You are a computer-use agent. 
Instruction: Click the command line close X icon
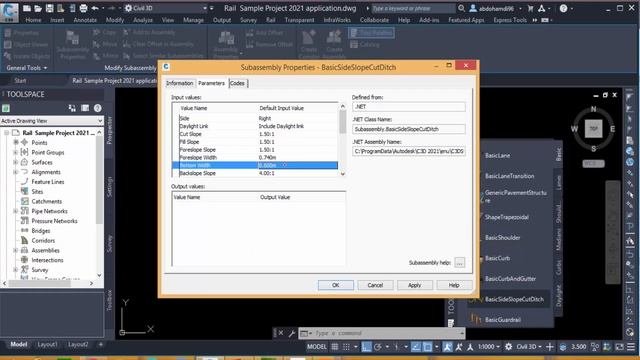coord(281,333)
